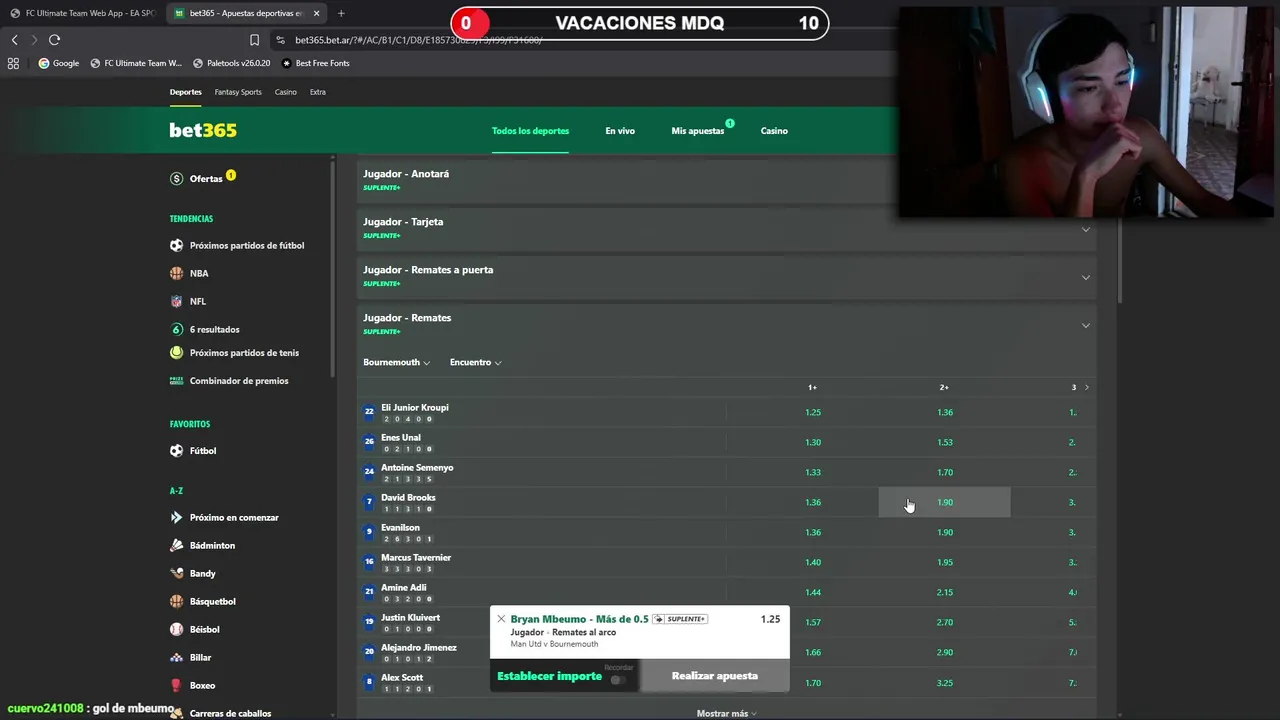Toggle the Recordar switch
The width and height of the screenshot is (1280, 720).
(x=618, y=680)
